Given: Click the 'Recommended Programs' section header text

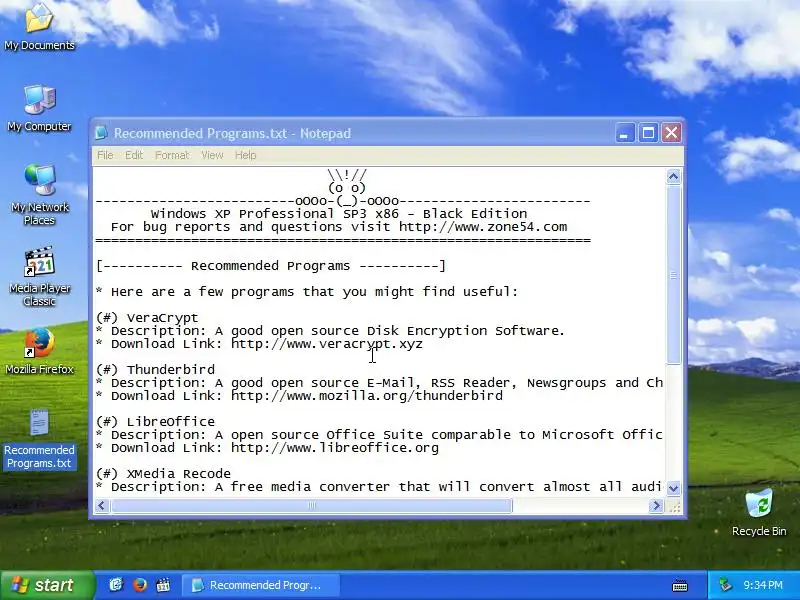Looking at the screenshot, I should click(x=270, y=266).
